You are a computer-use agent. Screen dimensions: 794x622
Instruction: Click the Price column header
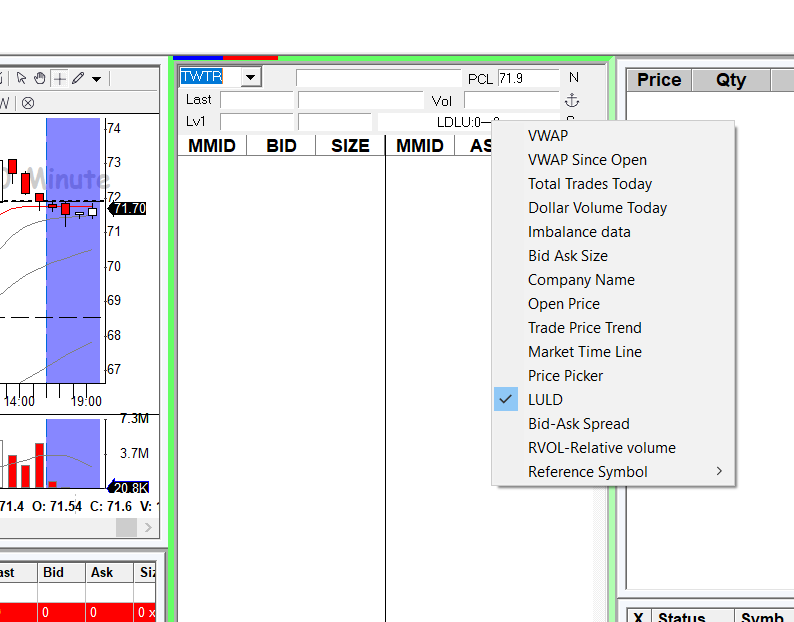pos(659,80)
